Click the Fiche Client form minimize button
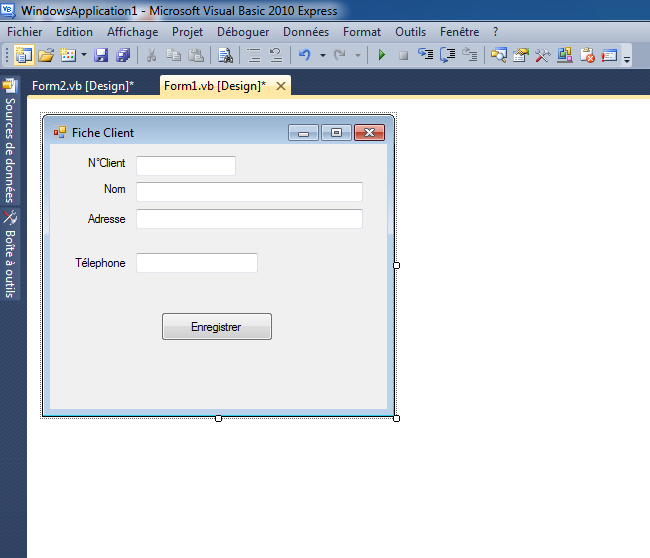 pos(303,133)
